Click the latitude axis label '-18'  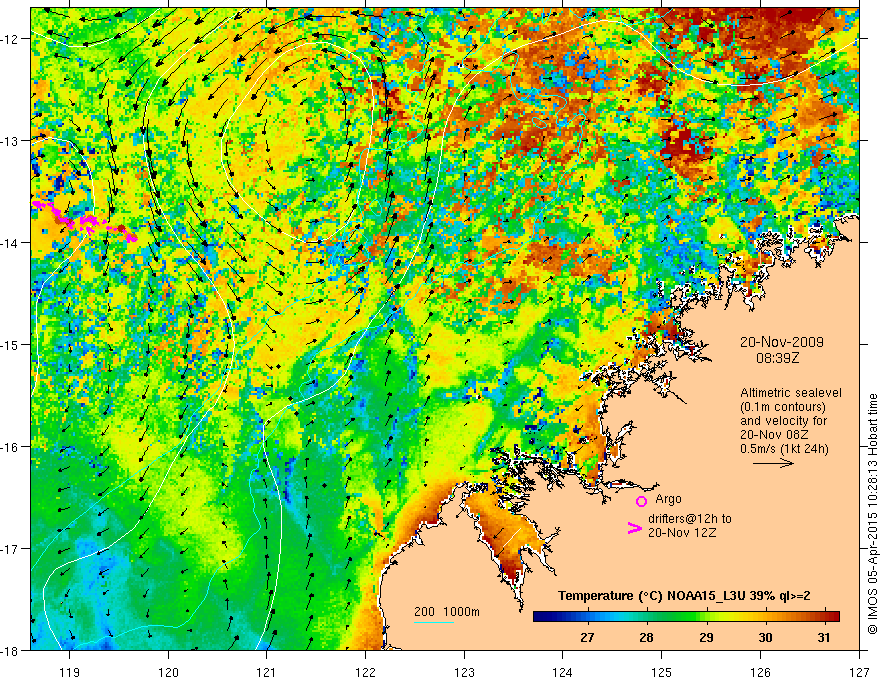(x=11, y=650)
